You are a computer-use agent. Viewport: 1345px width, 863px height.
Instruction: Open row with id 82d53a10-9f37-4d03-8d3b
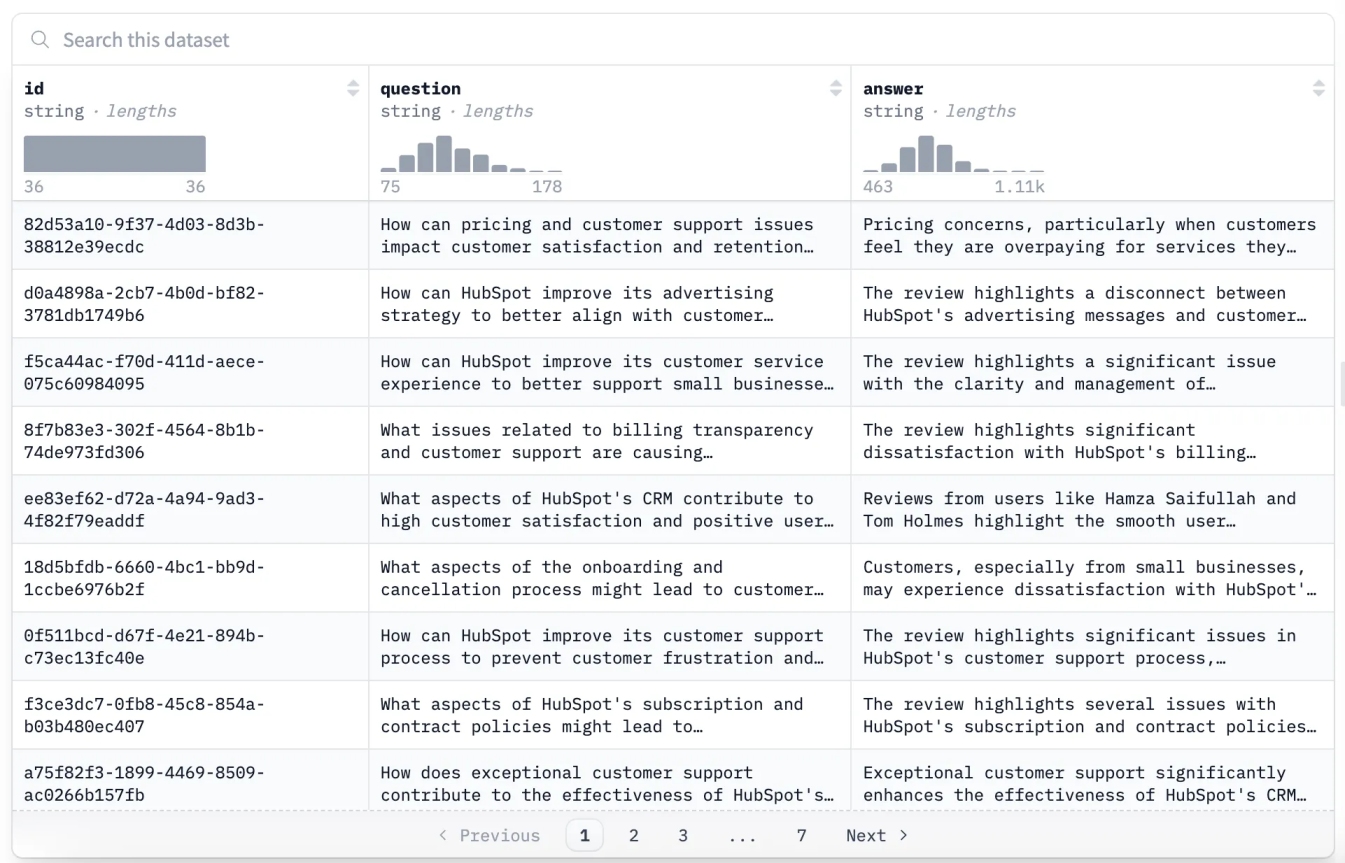pos(145,235)
